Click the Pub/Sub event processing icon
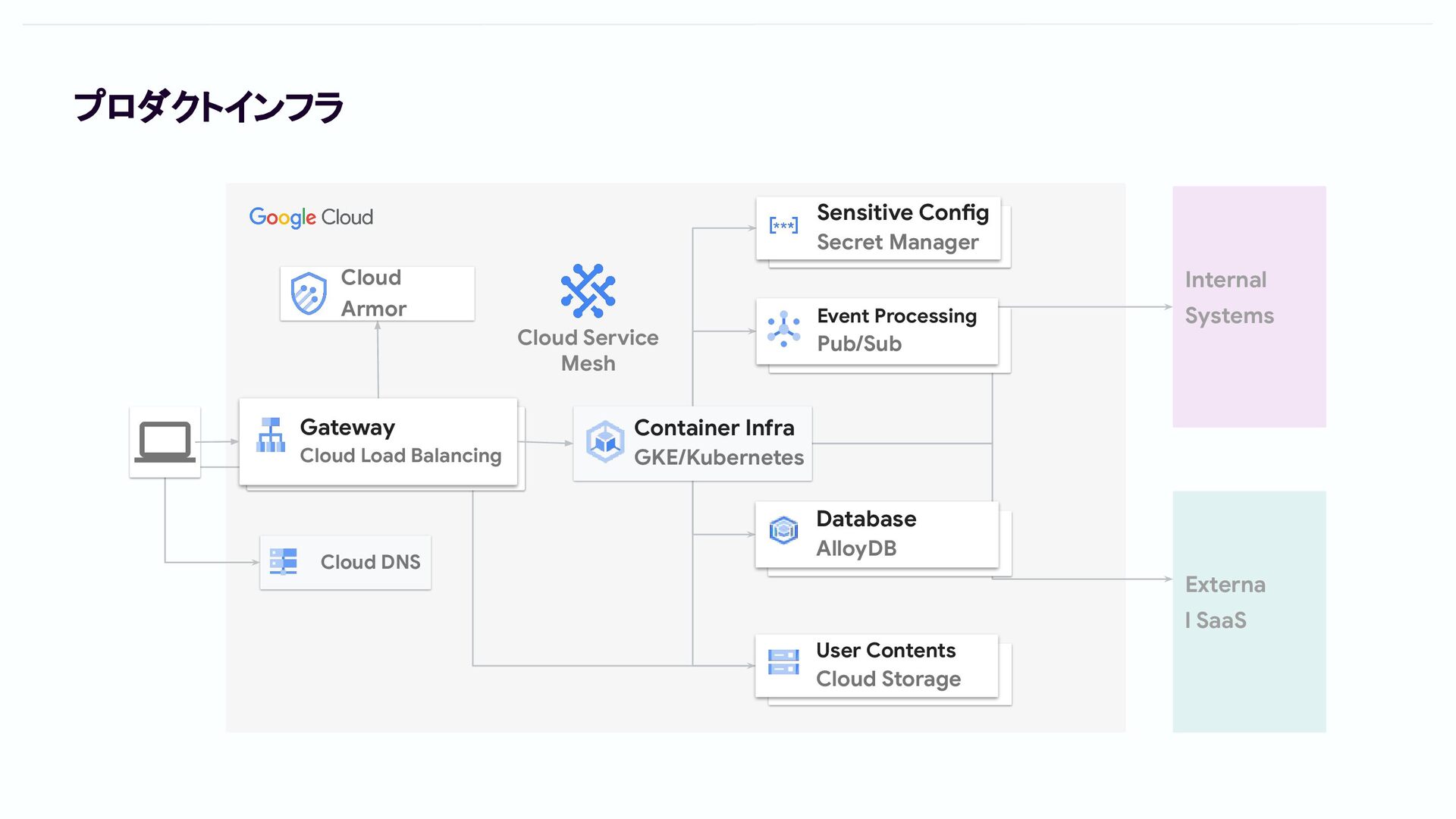The image size is (1456, 819). click(783, 329)
